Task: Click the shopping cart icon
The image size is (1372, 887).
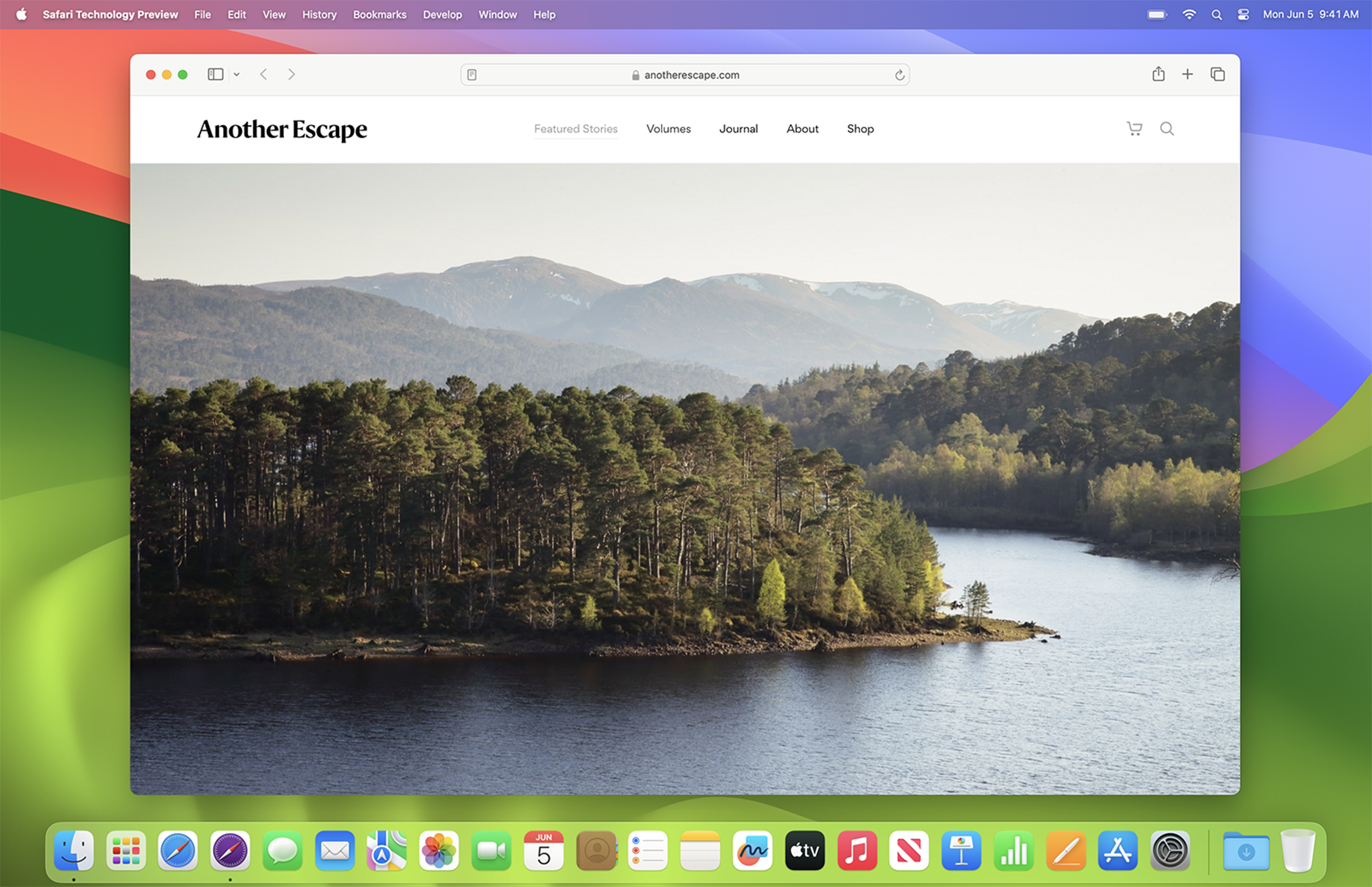Action: click(x=1133, y=127)
